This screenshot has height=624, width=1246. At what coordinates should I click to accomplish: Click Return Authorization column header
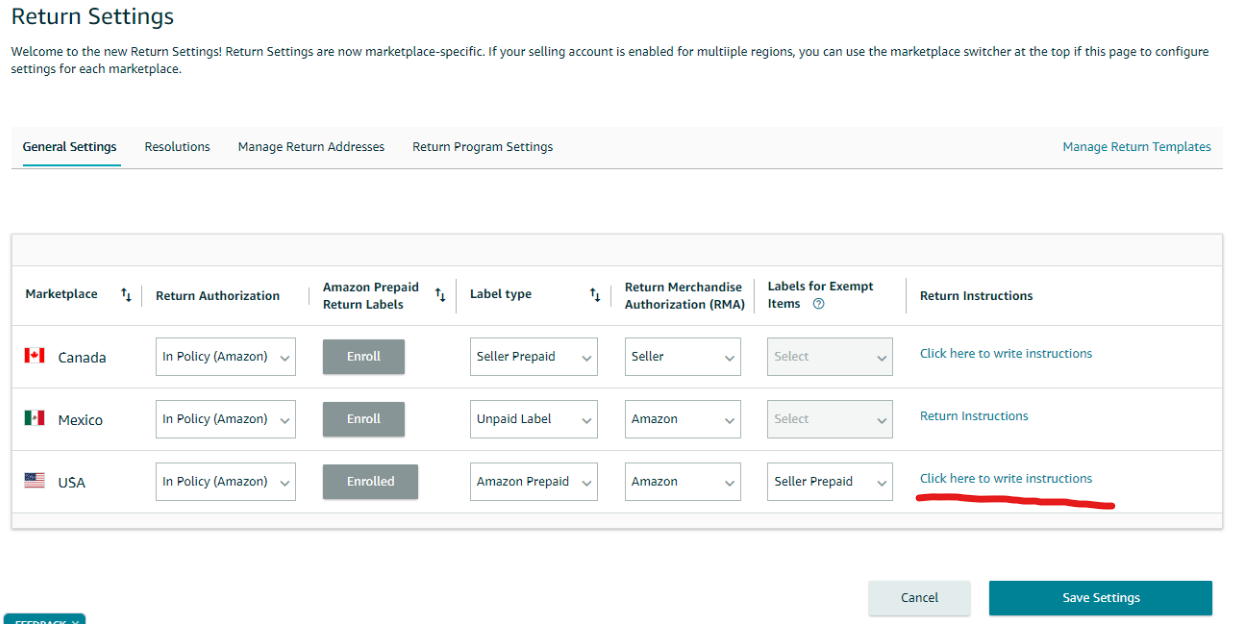tap(218, 296)
